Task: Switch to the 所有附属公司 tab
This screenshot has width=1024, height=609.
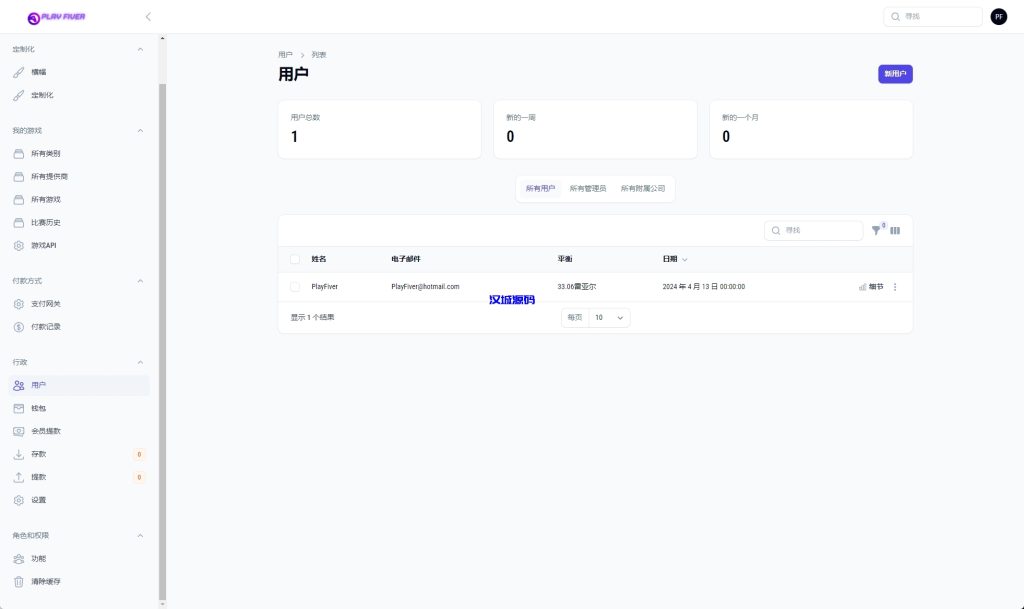Action: coord(642,188)
